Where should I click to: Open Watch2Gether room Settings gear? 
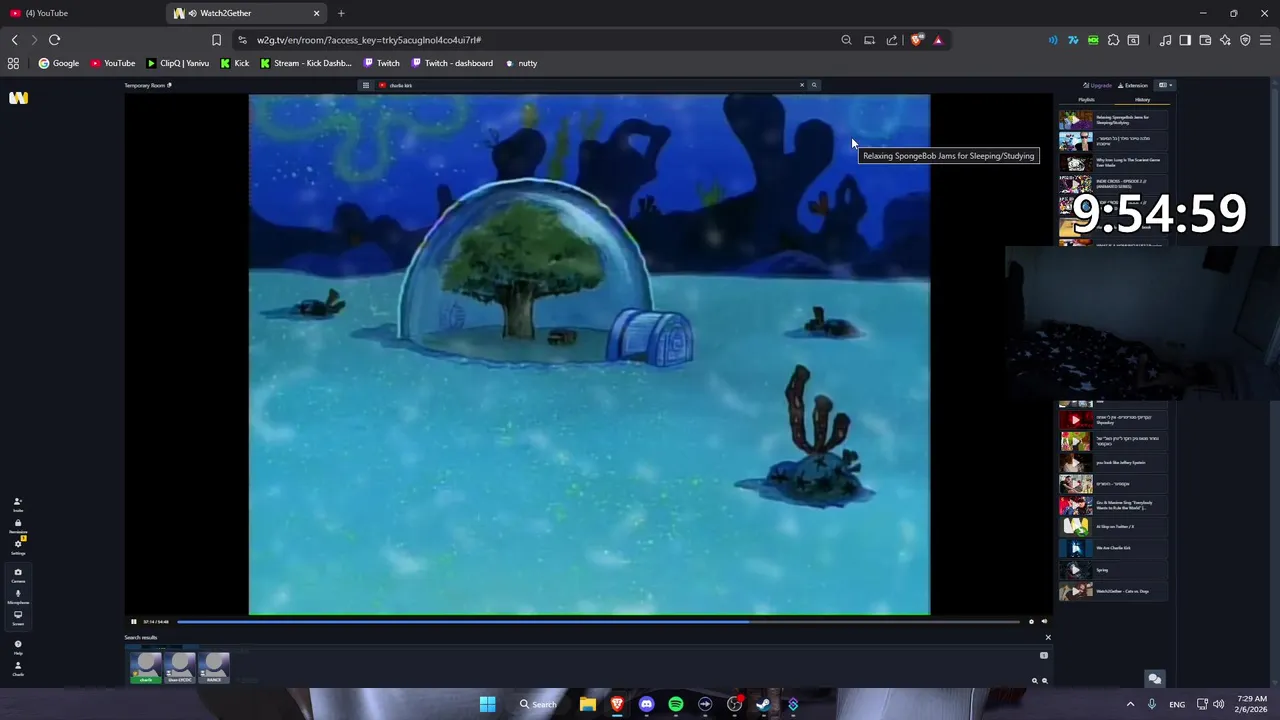18,546
